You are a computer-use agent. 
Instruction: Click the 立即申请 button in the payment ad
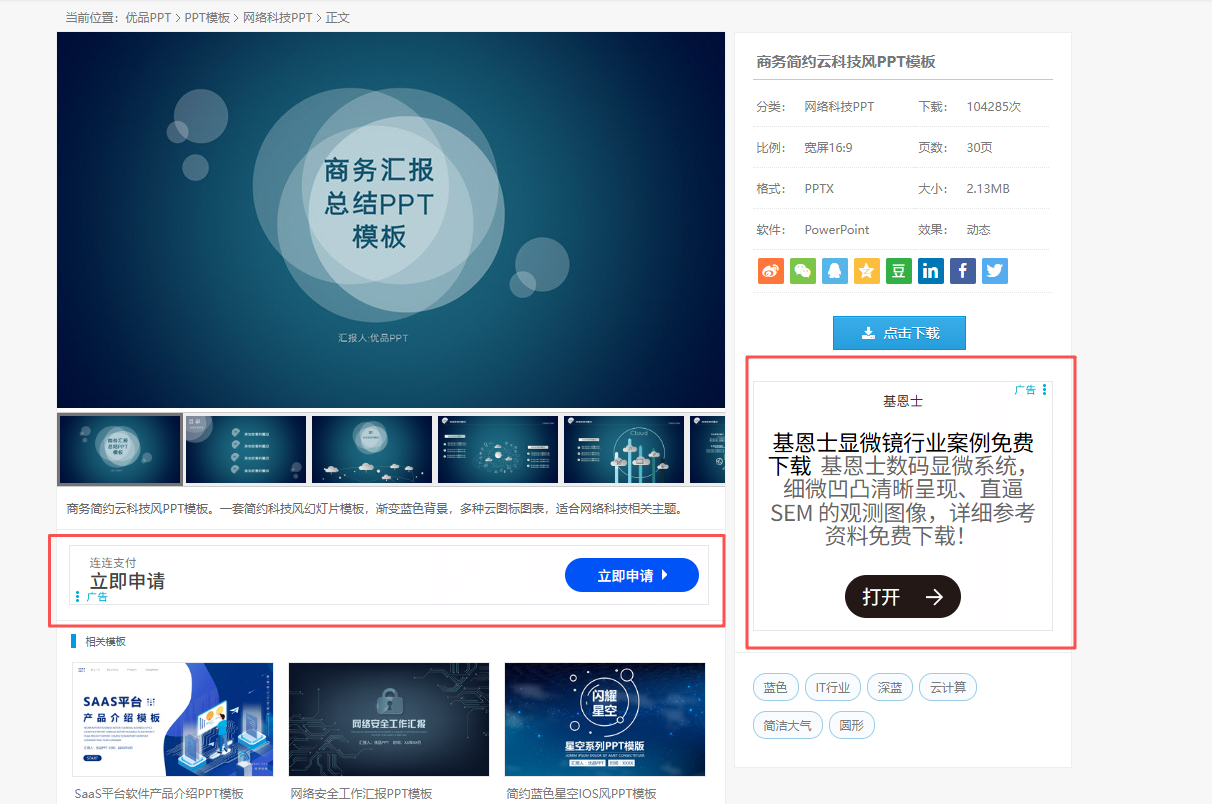[x=631, y=575]
